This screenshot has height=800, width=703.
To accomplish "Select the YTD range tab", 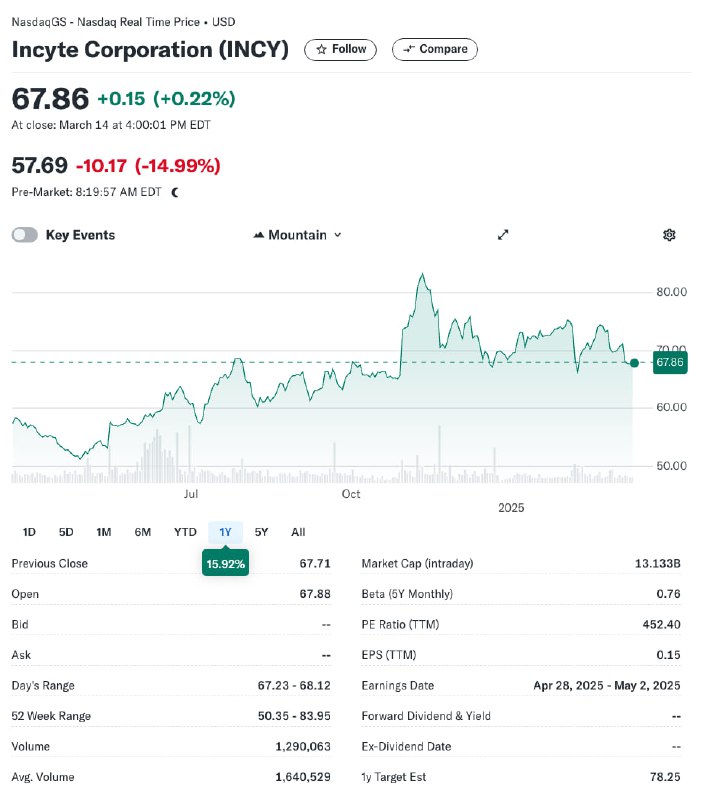I will (x=185, y=532).
